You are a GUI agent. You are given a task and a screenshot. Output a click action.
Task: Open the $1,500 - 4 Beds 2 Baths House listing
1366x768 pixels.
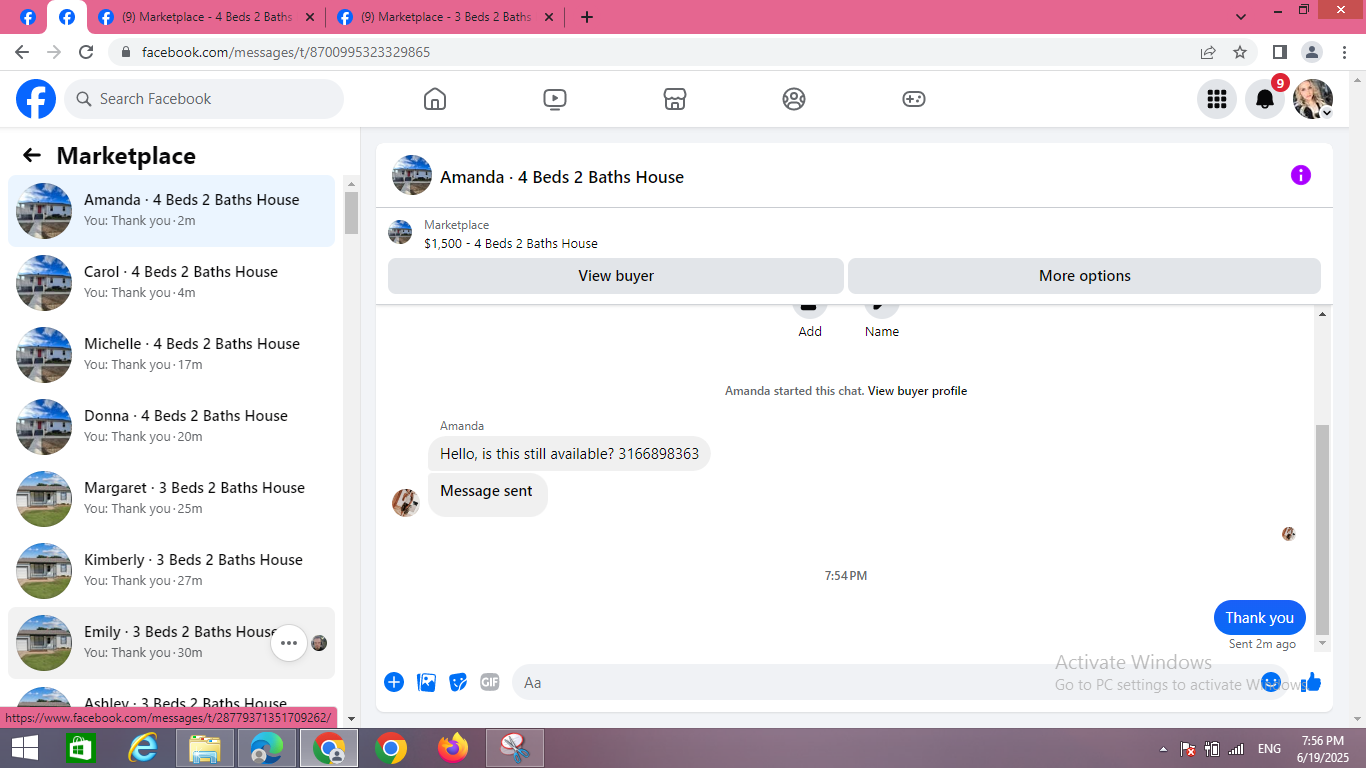click(511, 243)
